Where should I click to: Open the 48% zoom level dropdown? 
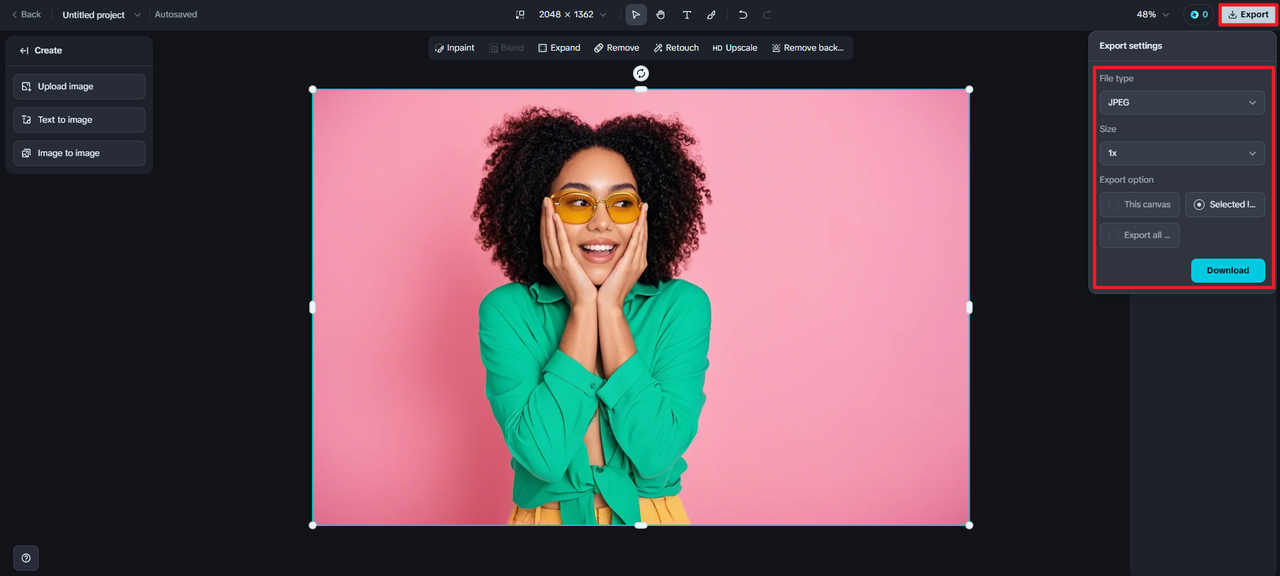pyautogui.click(x=1153, y=15)
